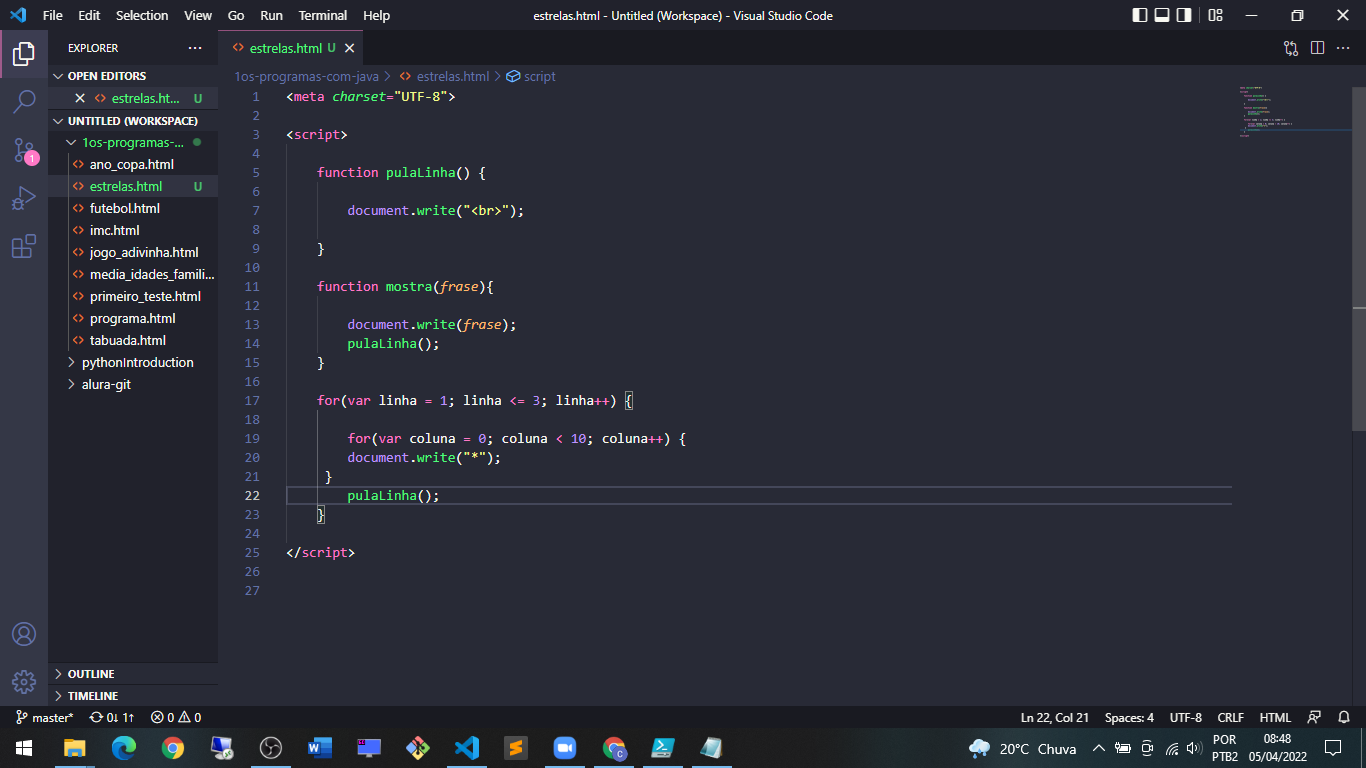
Task: Expand the alura-git folder
Action: [x=133, y=384]
